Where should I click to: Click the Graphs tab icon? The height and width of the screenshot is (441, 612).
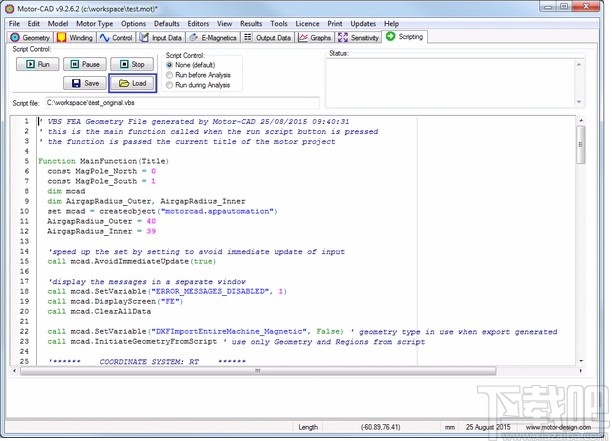[303, 37]
